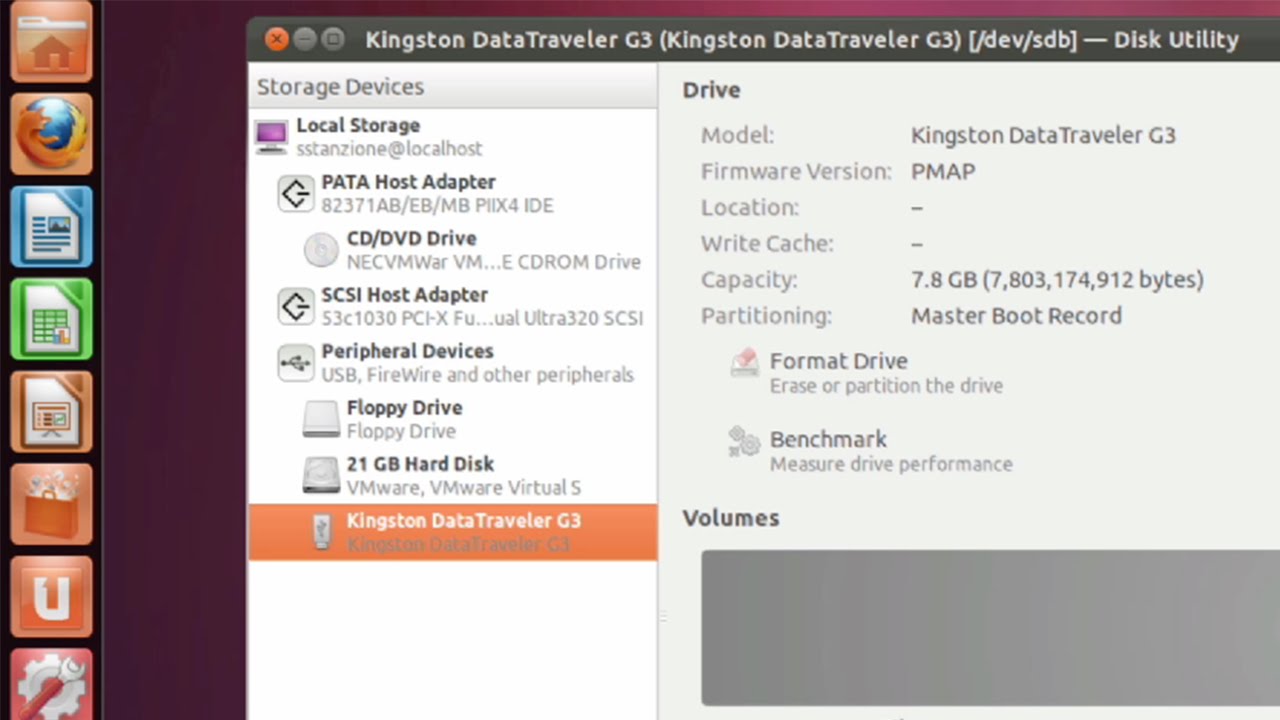Image resolution: width=1280 pixels, height=720 pixels.
Task: Select Floppy Drive entry
Action: coord(453,419)
